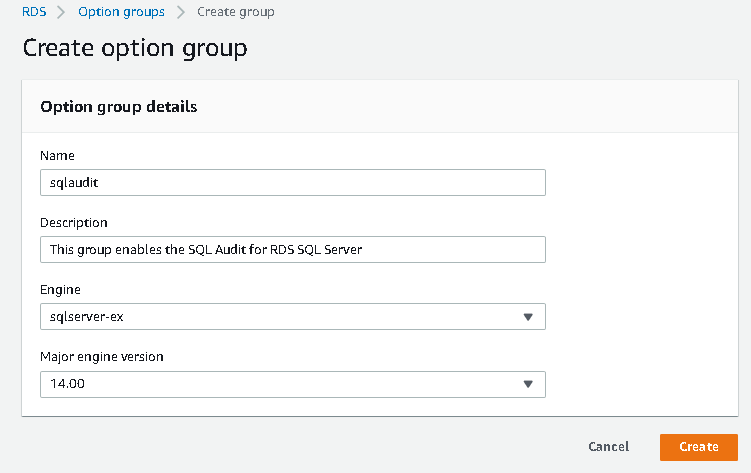Click the Description field label
This screenshot has height=473, width=751.
[73, 222]
